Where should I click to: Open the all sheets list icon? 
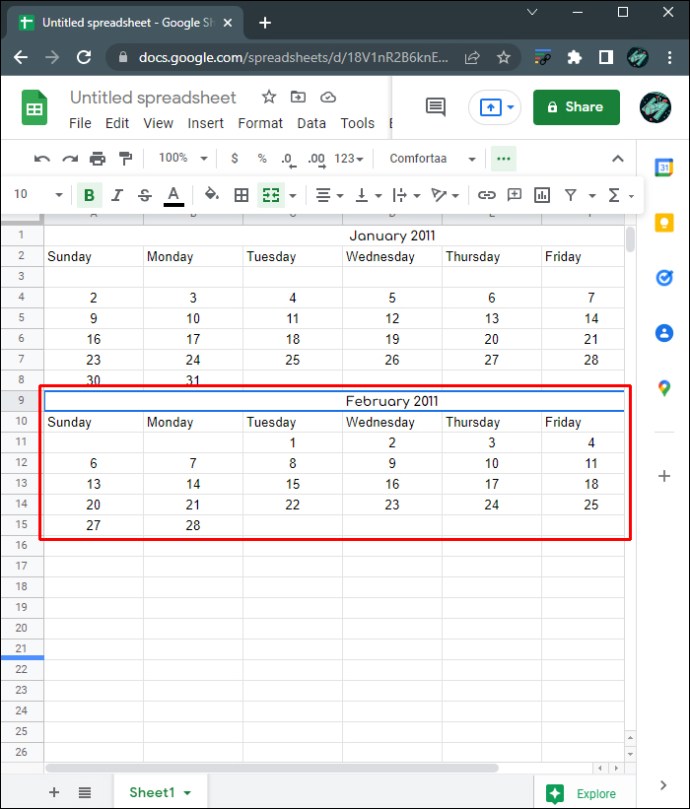tap(85, 792)
